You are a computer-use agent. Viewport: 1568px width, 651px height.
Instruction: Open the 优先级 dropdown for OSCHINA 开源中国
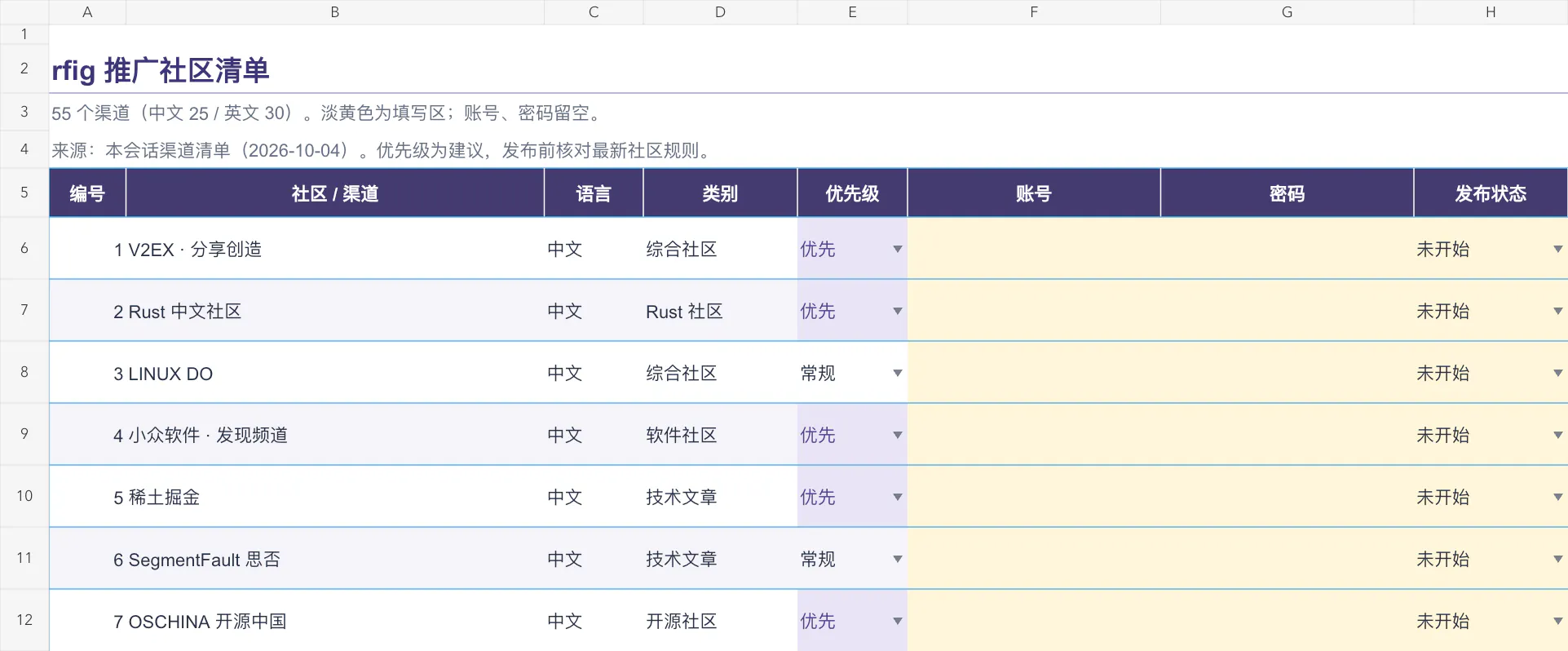coord(897,621)
